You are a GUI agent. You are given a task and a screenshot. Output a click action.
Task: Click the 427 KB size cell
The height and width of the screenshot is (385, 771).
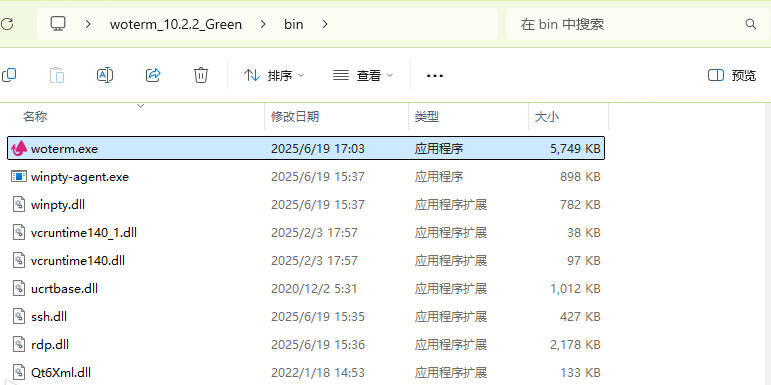pos(580,317)
